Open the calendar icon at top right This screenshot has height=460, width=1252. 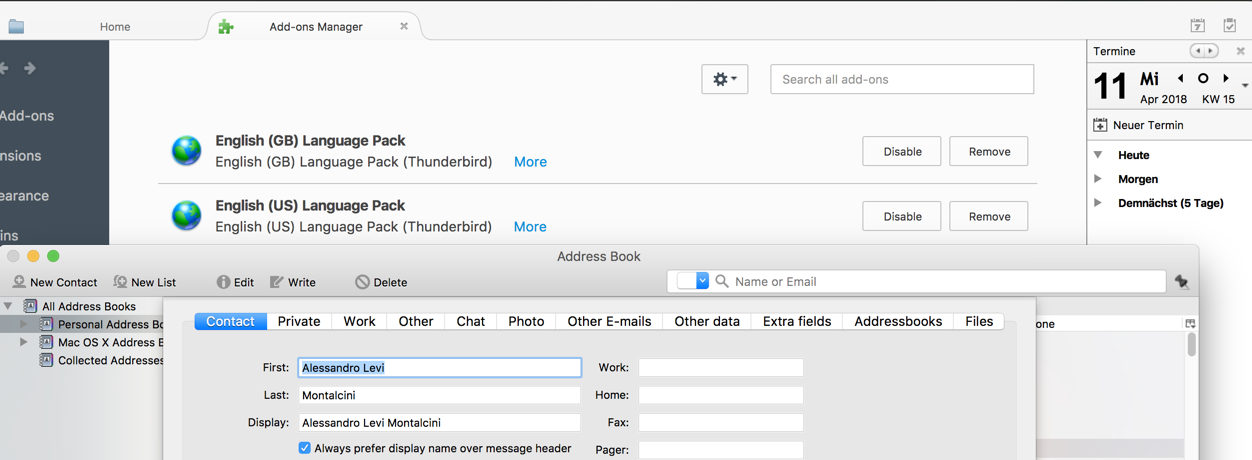1197,26
